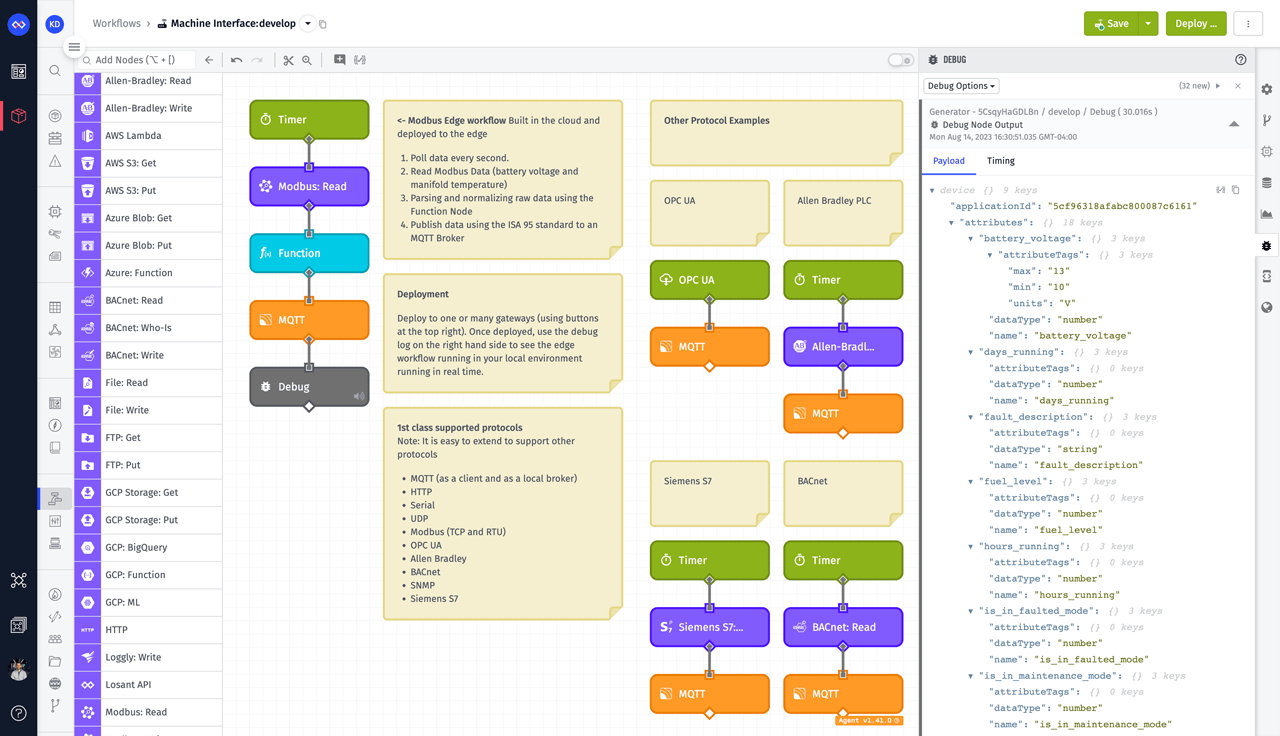Open the chart icon in right sidebar

1267,214
